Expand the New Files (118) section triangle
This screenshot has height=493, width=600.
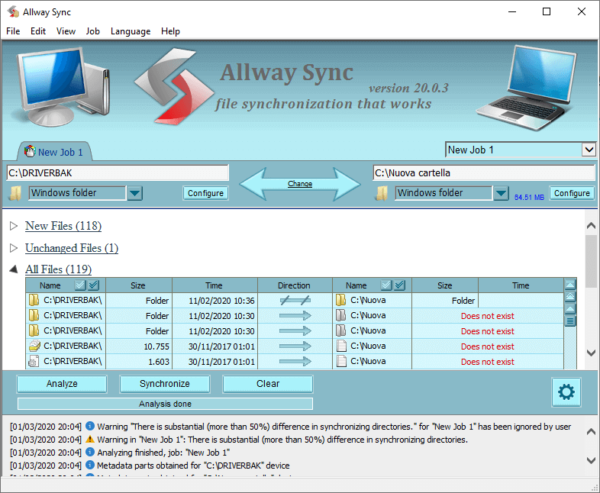(14, 226)
